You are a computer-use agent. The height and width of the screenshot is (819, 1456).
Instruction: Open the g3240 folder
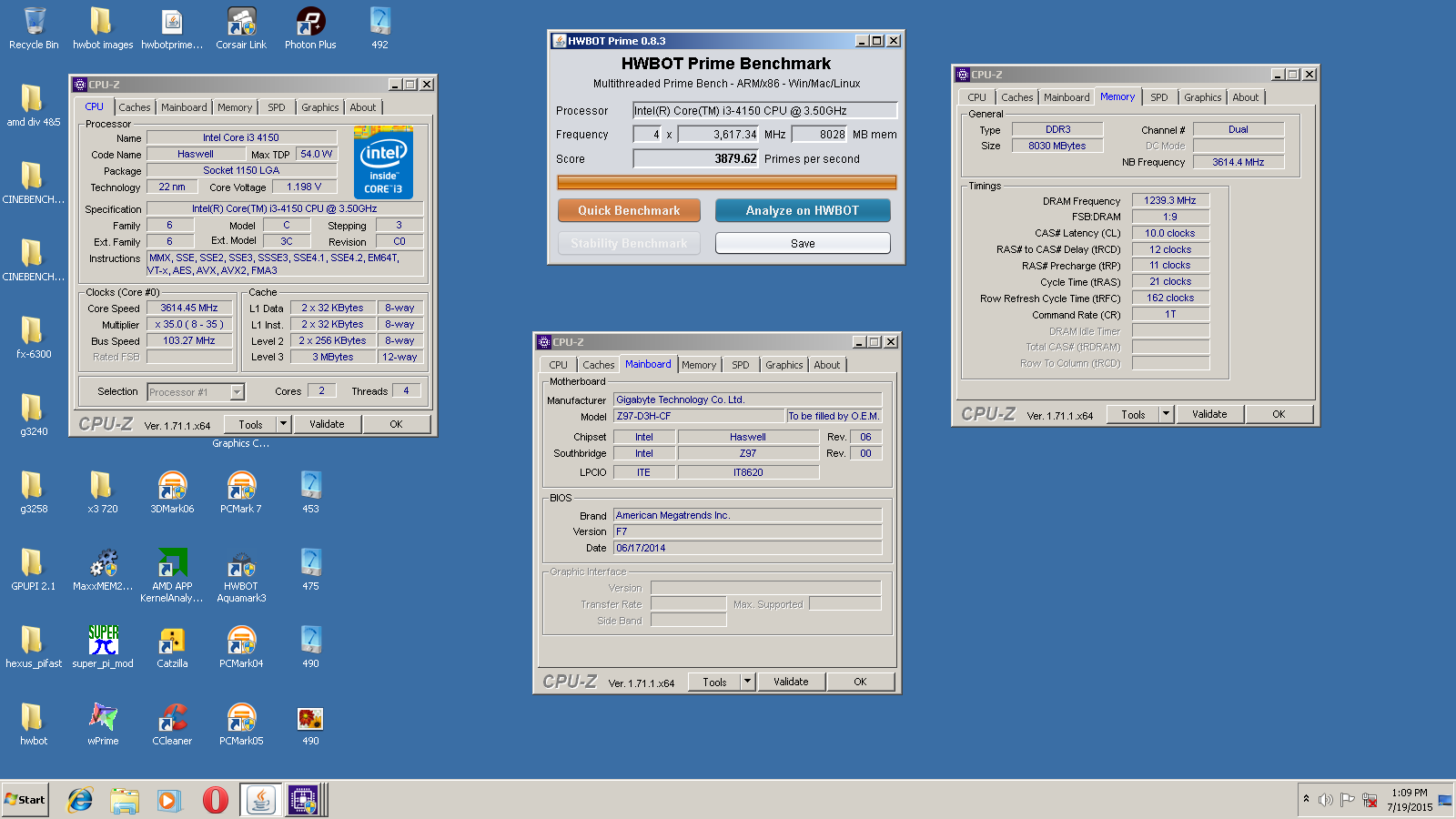34,414
